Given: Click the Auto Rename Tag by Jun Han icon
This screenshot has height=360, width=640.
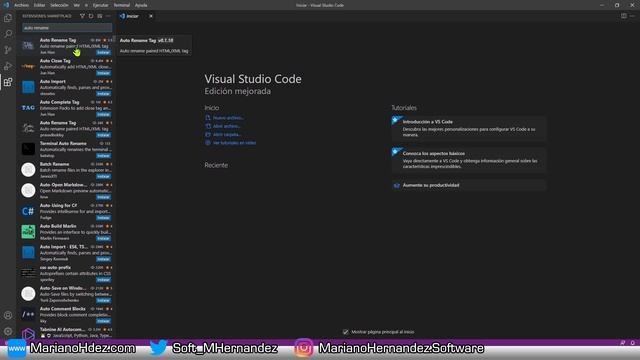Looking at the screenshot, I should pos(28,46).
